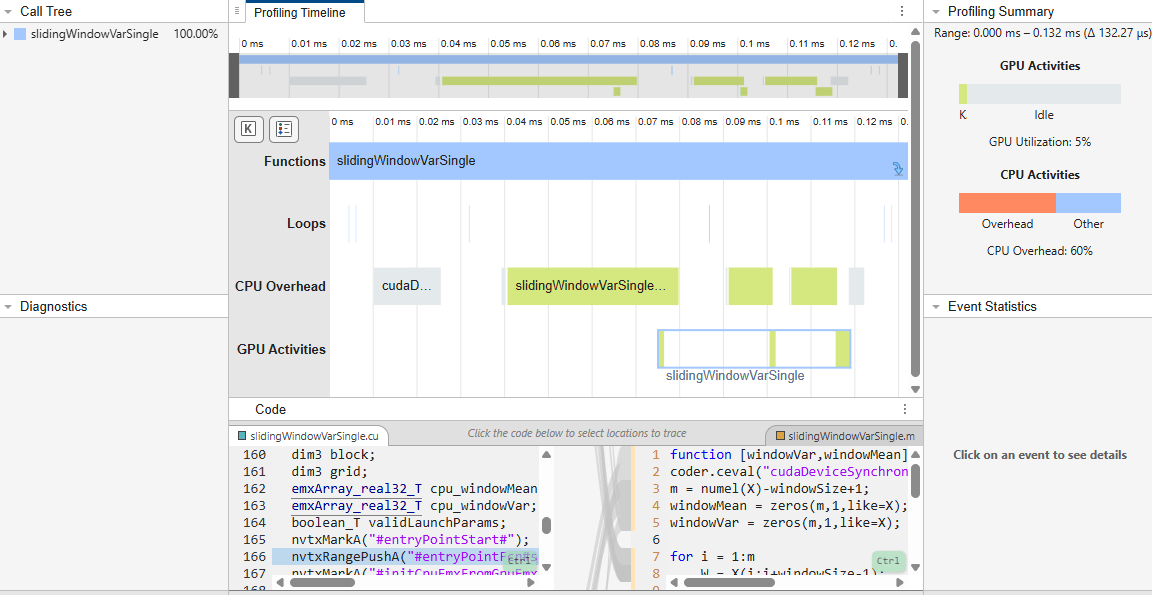Click the timeline vertical scrollbar thumb
The width and height of the screenshot is (1152, 595).
click(915, 209)
